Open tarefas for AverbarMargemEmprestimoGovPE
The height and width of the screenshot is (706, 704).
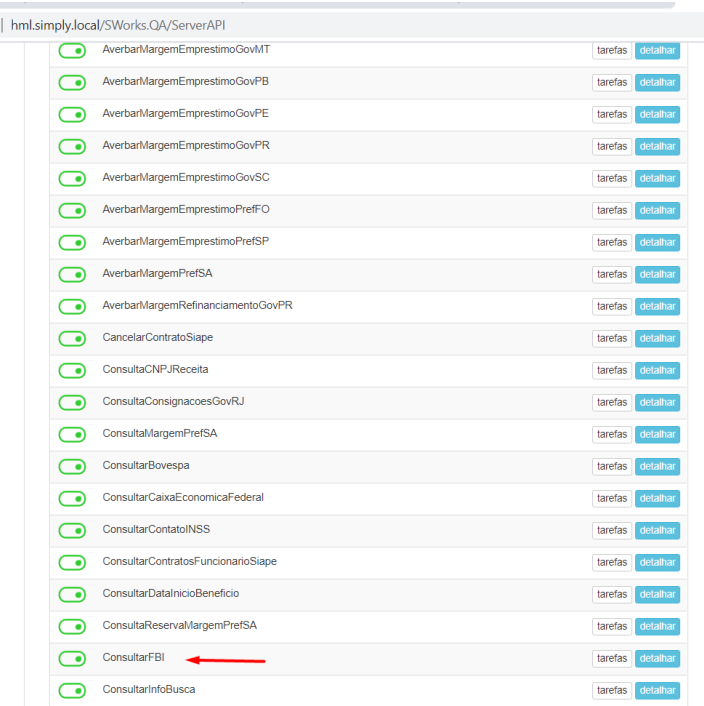612,114
